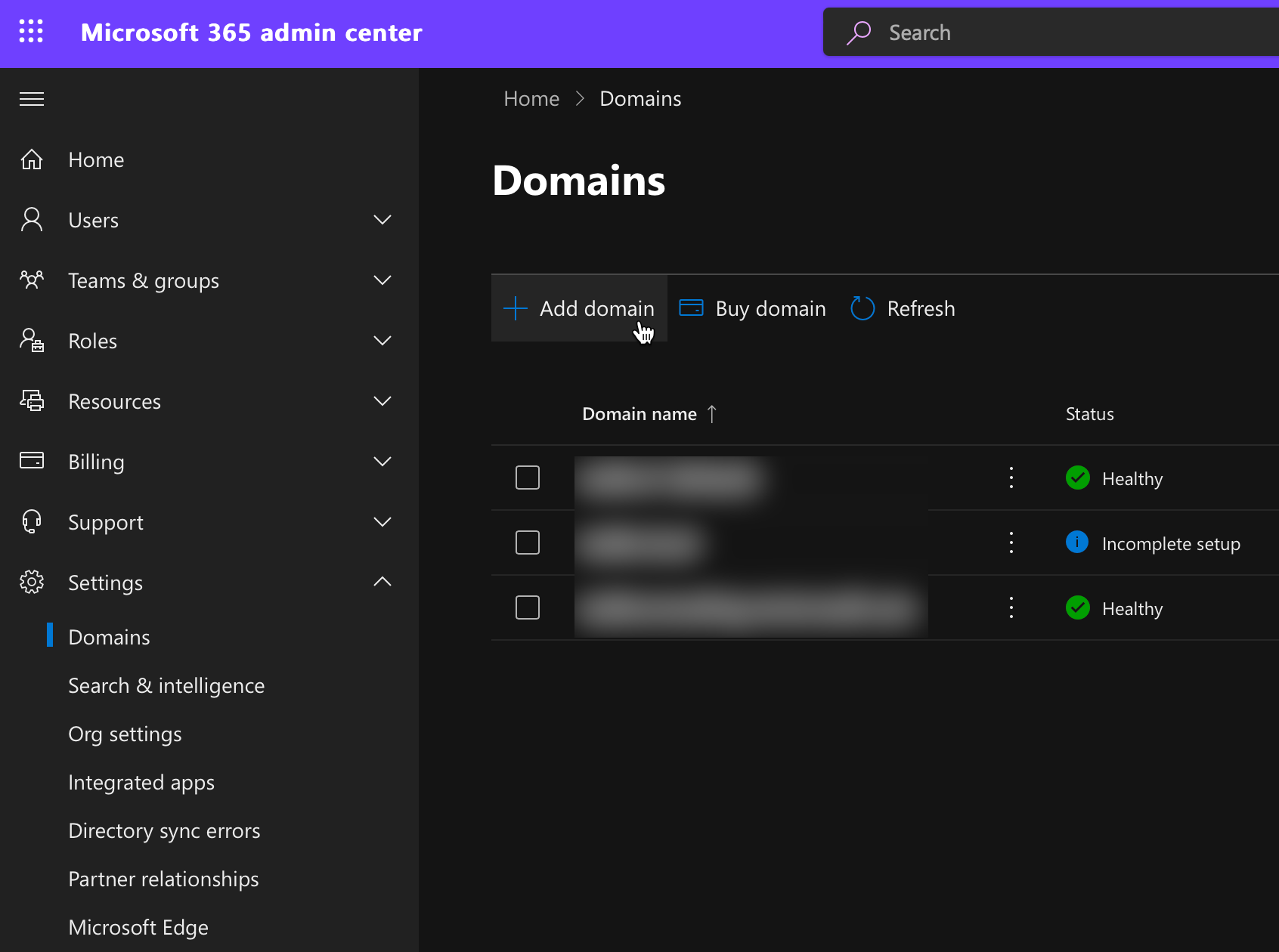
Task: Sort by the Domain name column header
Action: (639, 414)
